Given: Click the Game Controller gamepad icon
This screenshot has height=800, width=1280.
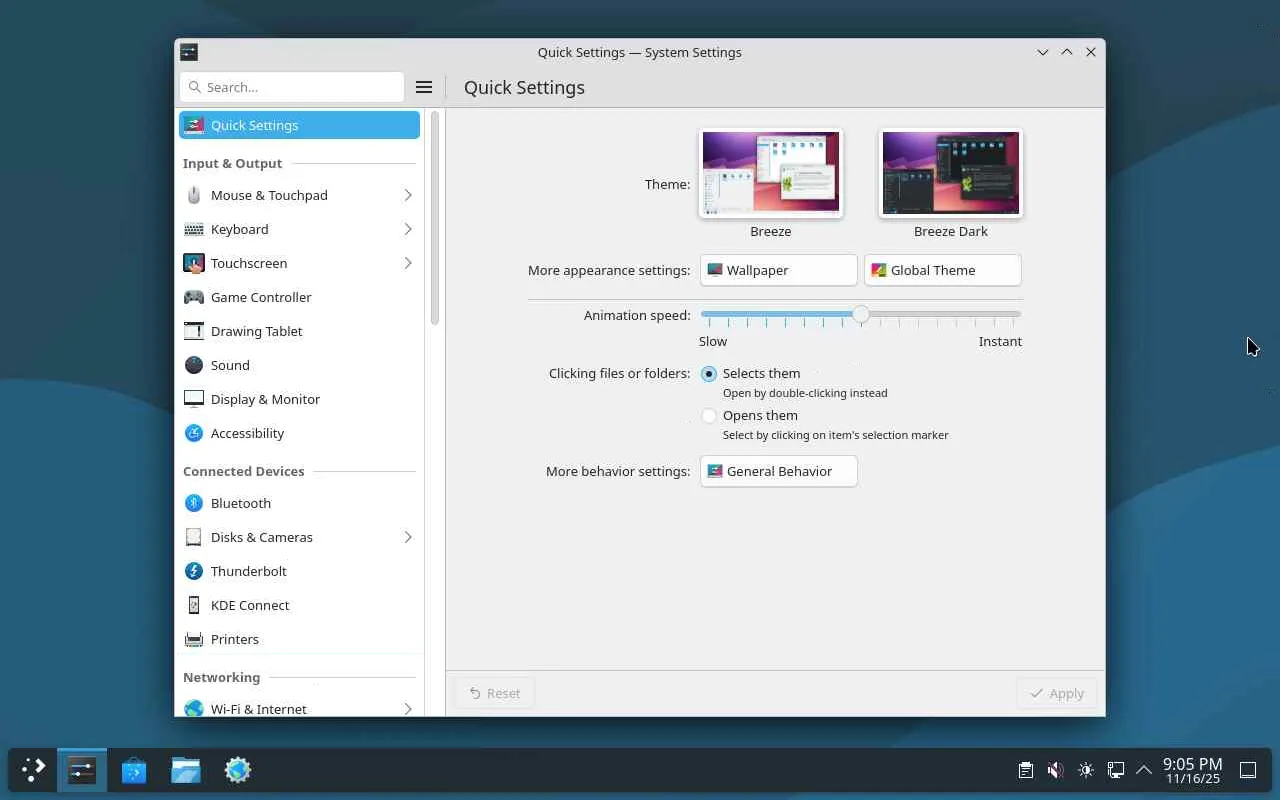Looking at the screenshot, I should coord(194,297).
